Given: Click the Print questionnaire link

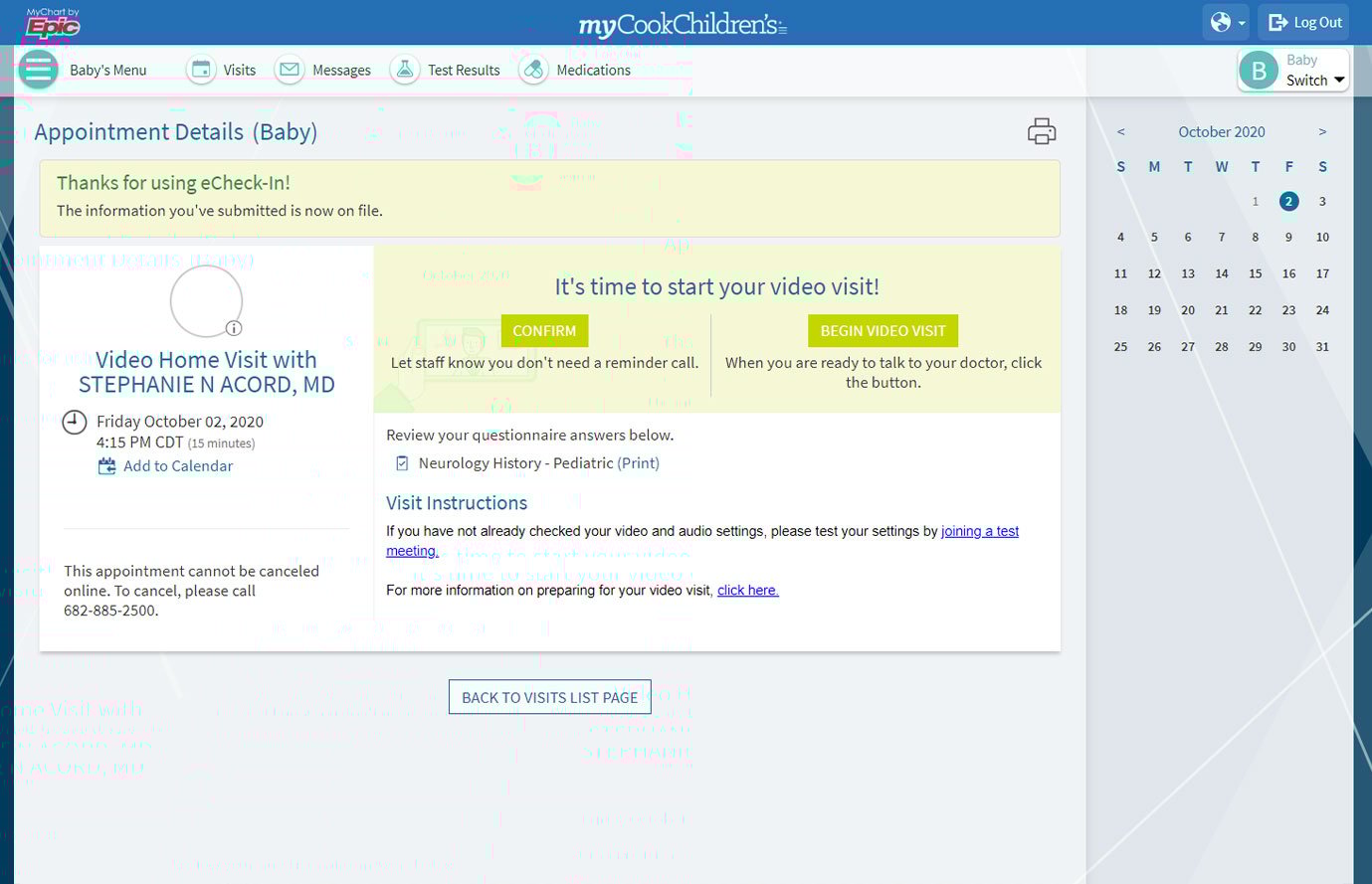Looking at the screenshot, I should pos(638,463).
